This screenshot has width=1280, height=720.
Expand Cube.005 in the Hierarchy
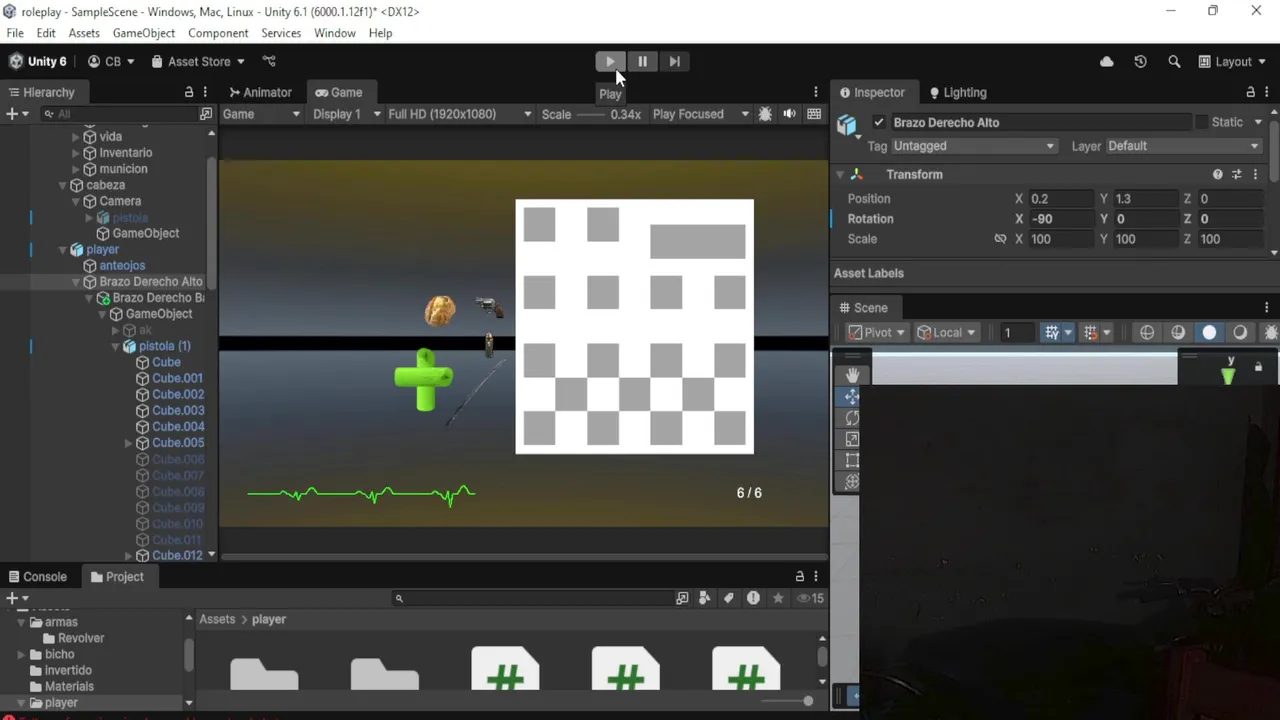pyautogui.click(x=128, y=443)
